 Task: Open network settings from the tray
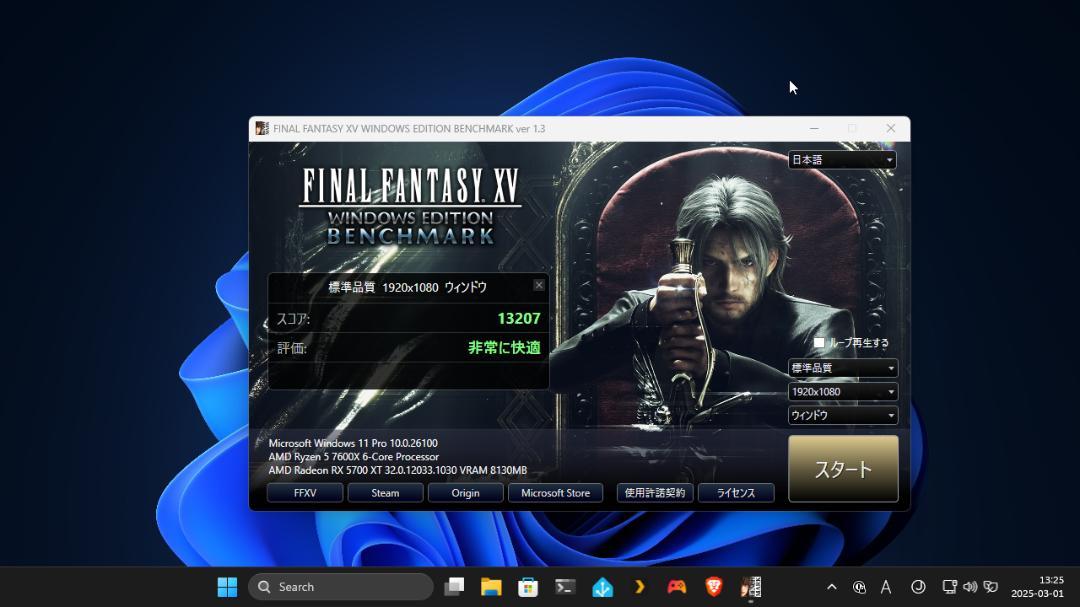click(x=949, y=587)
